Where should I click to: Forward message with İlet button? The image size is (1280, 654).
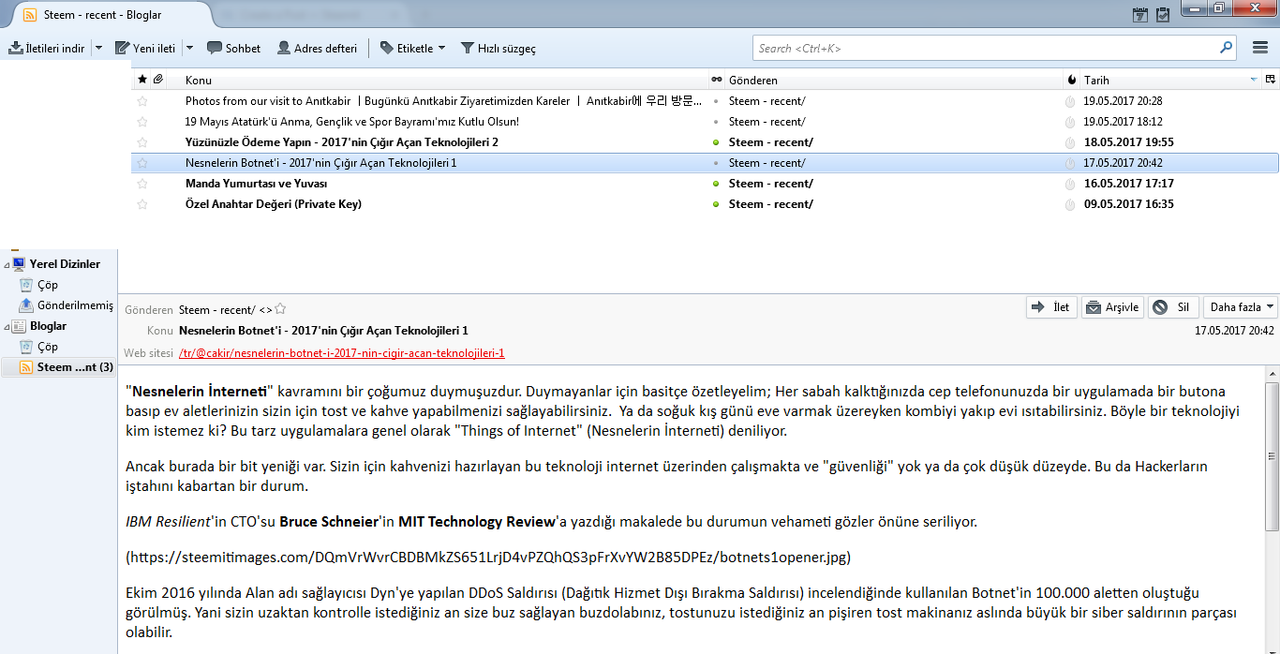pyautogui.click(x=1052, y=307)
